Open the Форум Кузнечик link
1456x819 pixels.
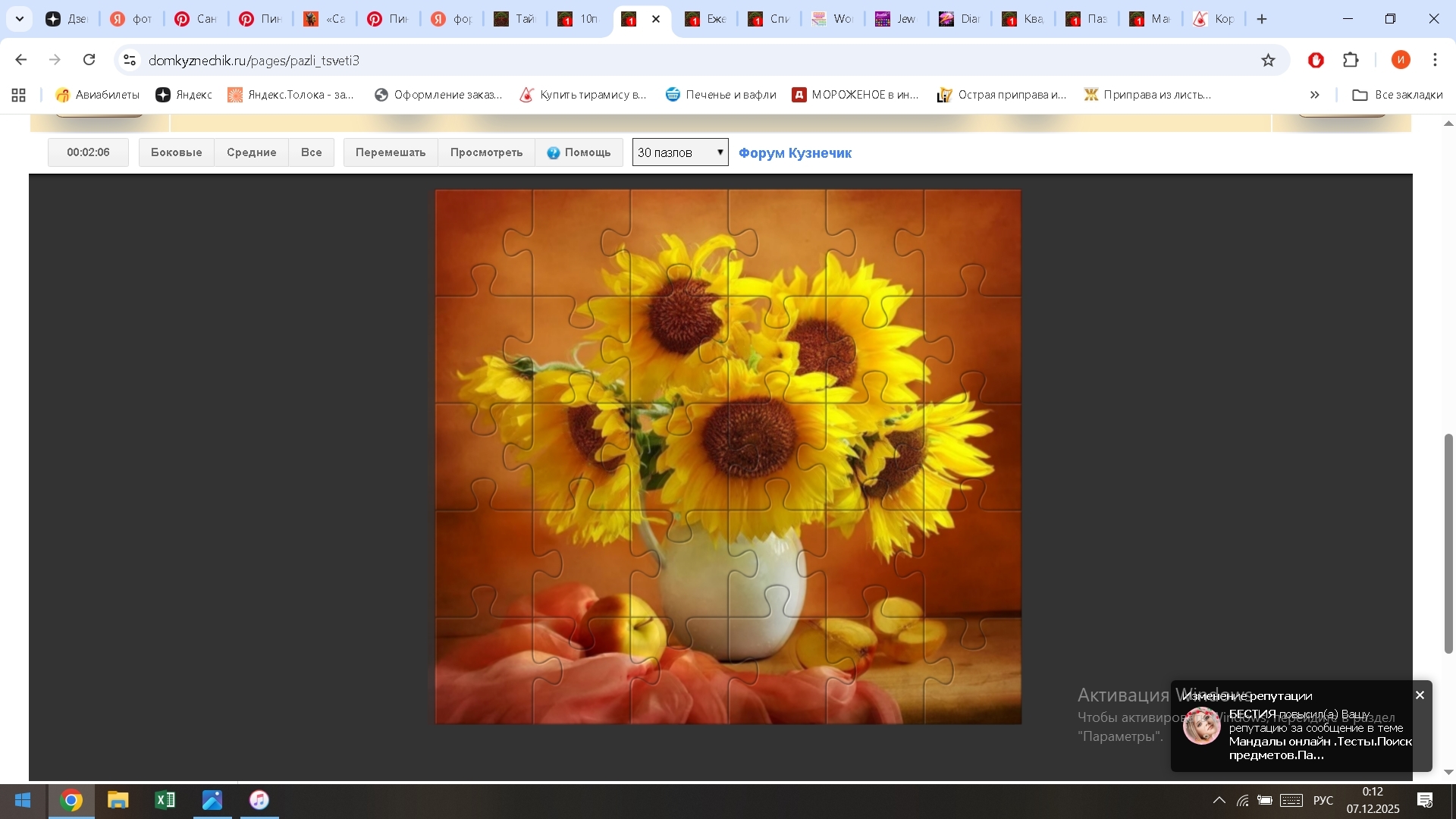pyautogui.click(x=795, y=153)
